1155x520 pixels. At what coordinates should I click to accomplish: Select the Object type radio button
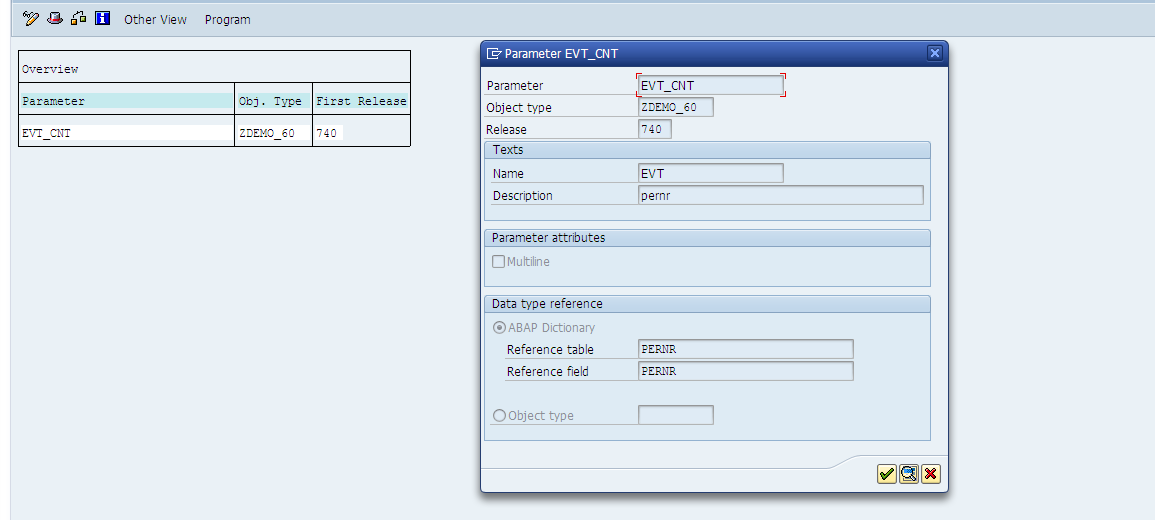[499, 415]
